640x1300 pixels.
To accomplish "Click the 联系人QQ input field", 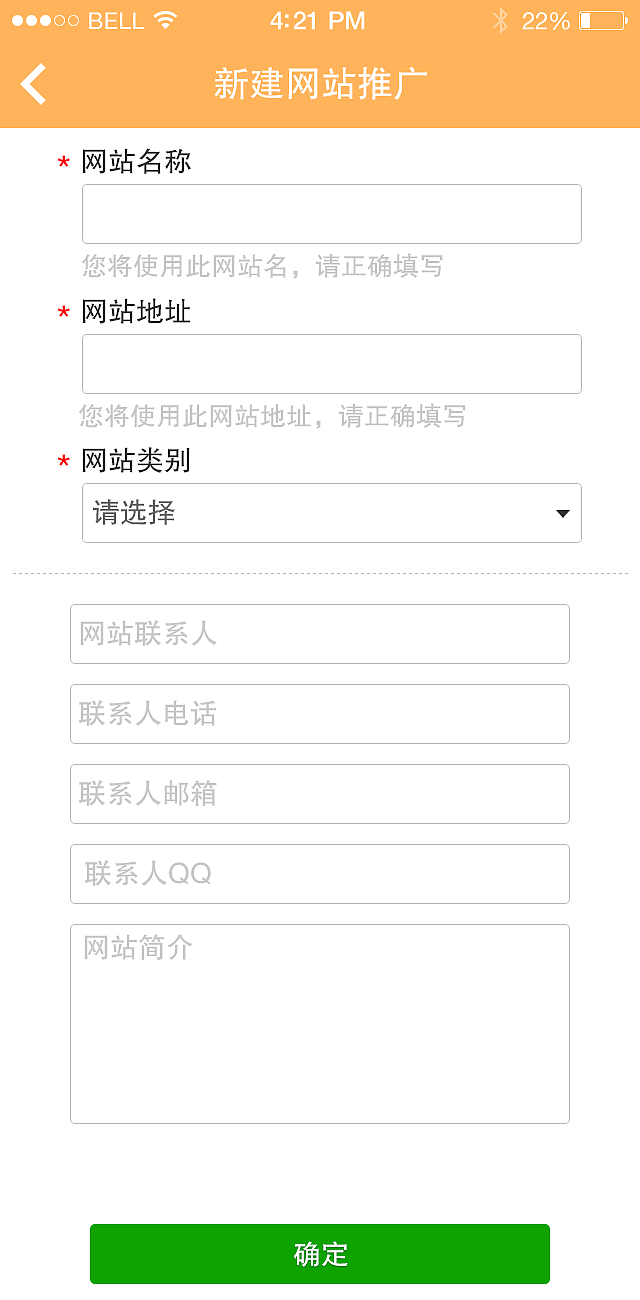I will tap(320, 873).
